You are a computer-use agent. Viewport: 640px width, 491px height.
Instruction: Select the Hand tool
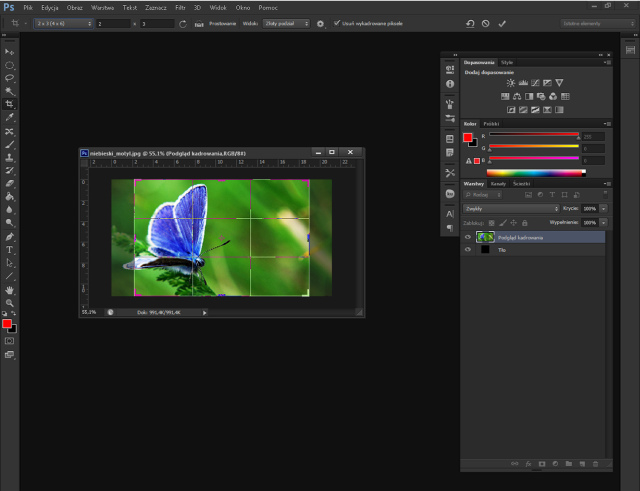pos(9,290)
